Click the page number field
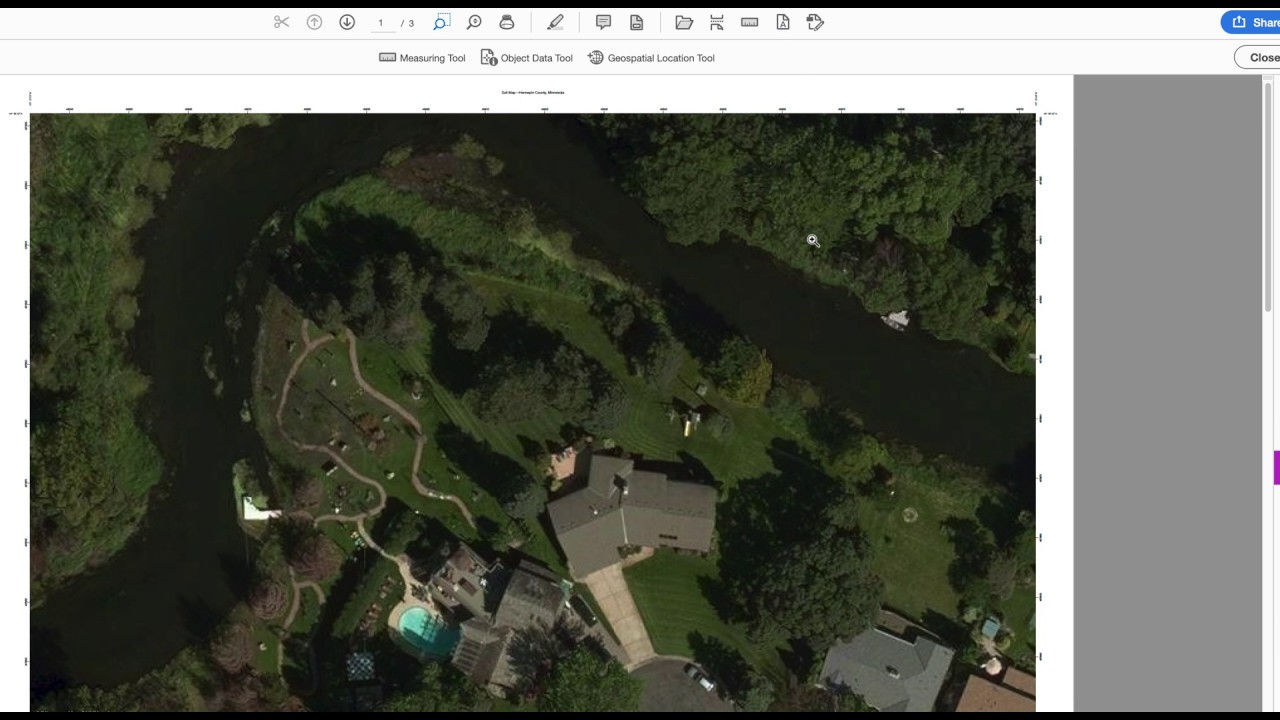 [380, 23]
